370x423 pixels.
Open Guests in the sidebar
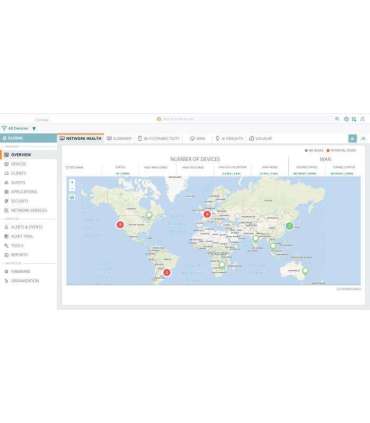point(18,183)
